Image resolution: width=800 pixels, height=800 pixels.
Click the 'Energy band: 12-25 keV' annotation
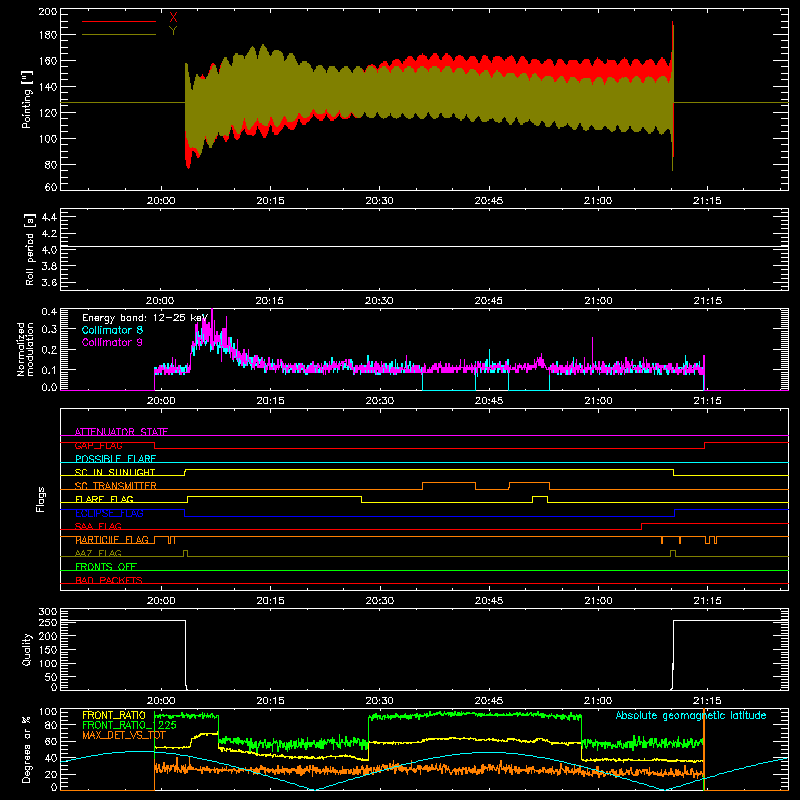click(145, 318)
